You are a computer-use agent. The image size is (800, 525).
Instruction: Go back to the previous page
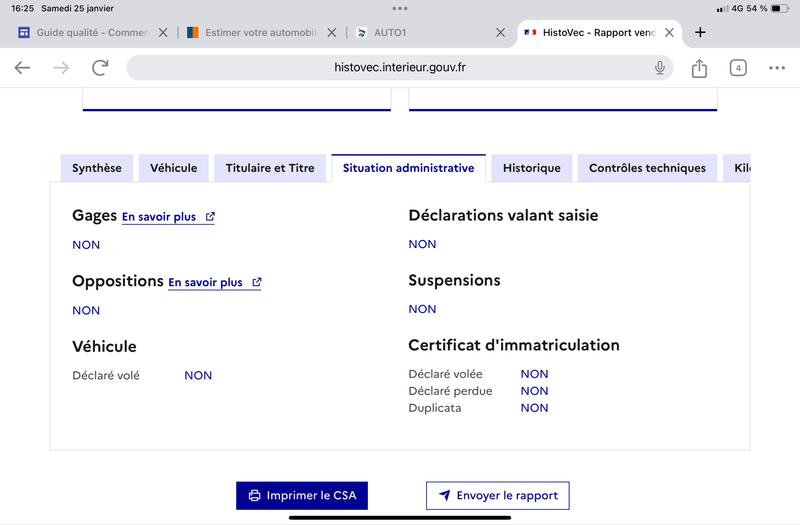(x=22, y=67)
